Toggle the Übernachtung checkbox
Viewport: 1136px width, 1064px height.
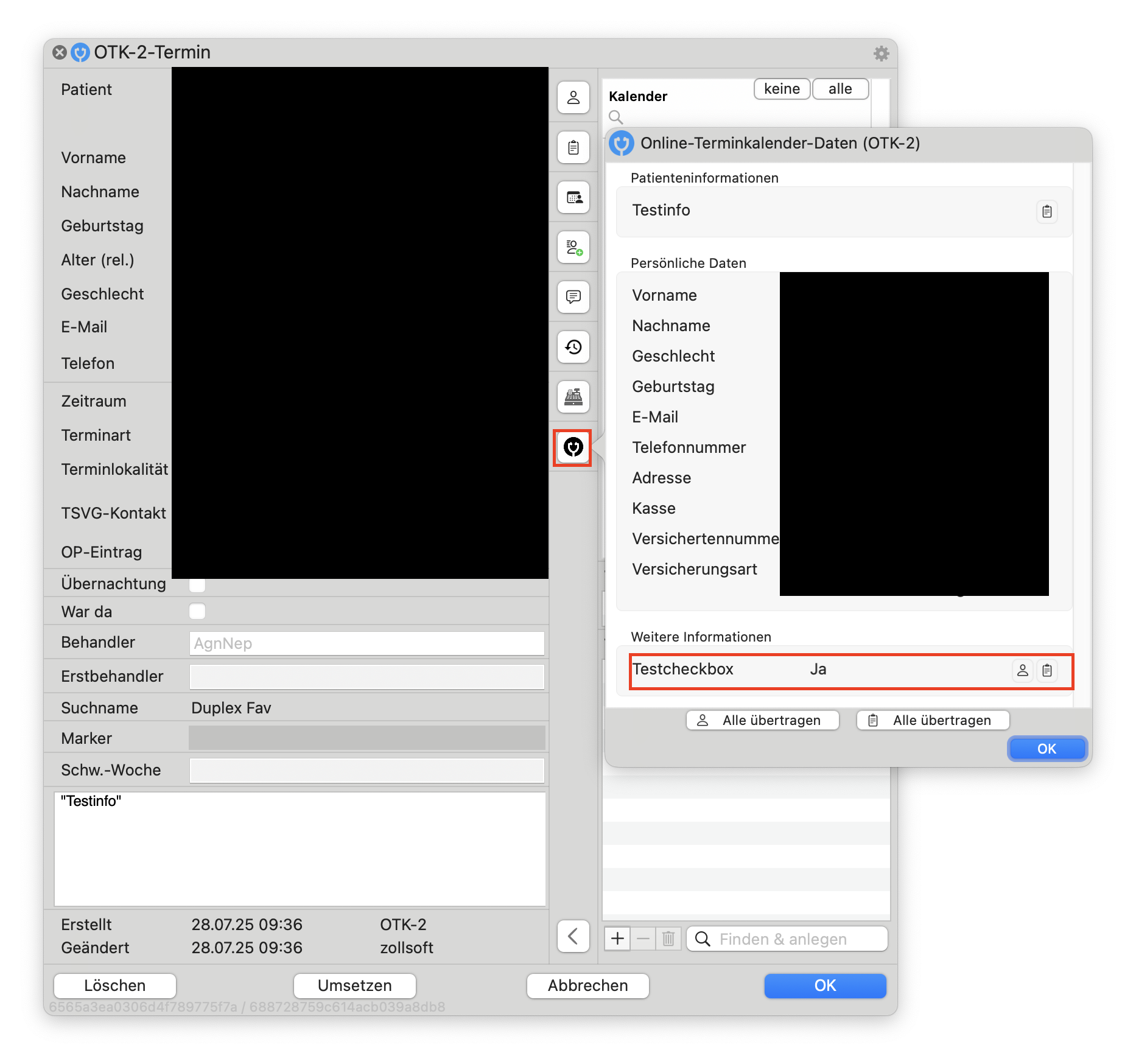tap(197, 584)
